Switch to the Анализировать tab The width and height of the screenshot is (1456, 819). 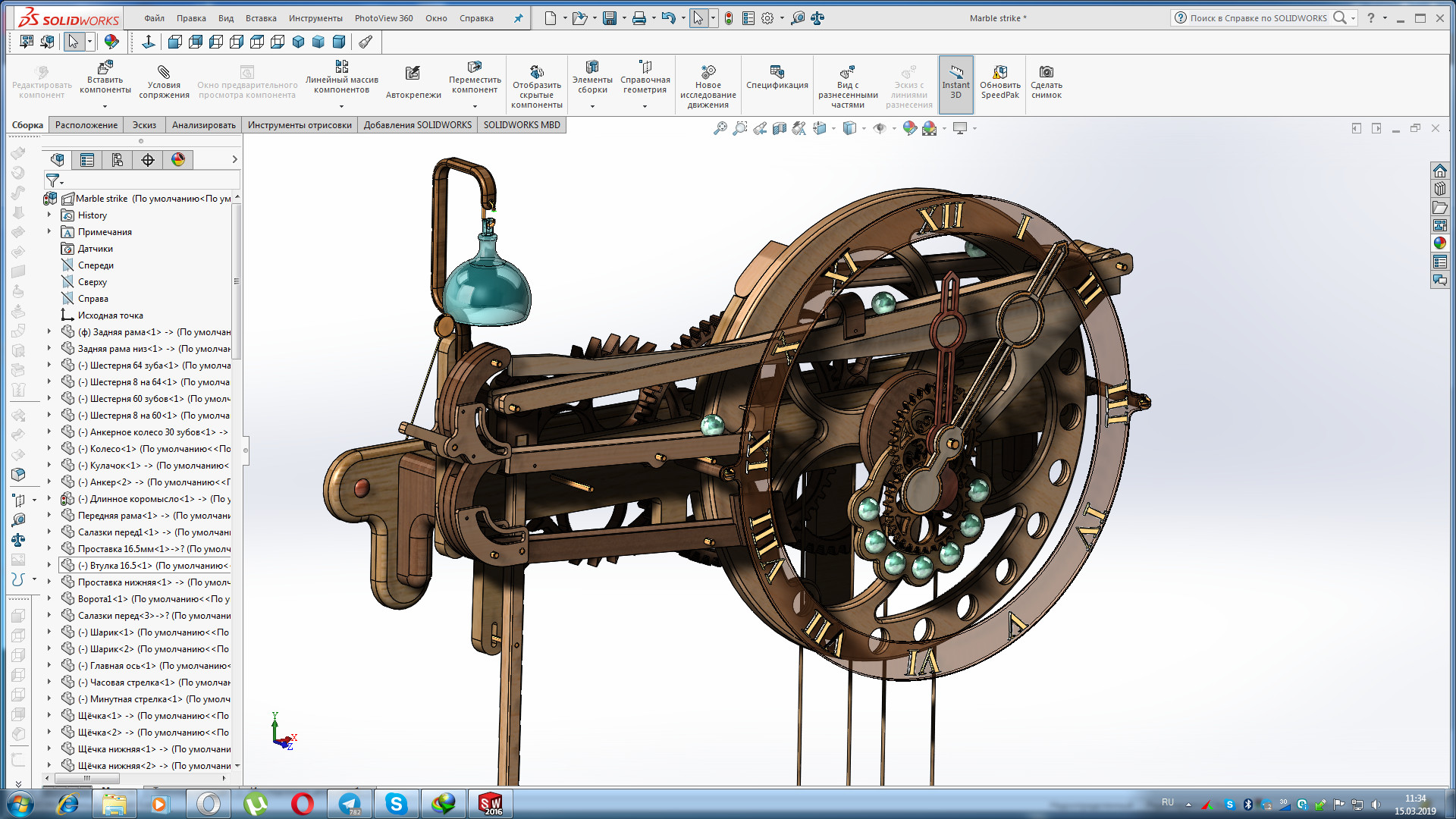203,125
